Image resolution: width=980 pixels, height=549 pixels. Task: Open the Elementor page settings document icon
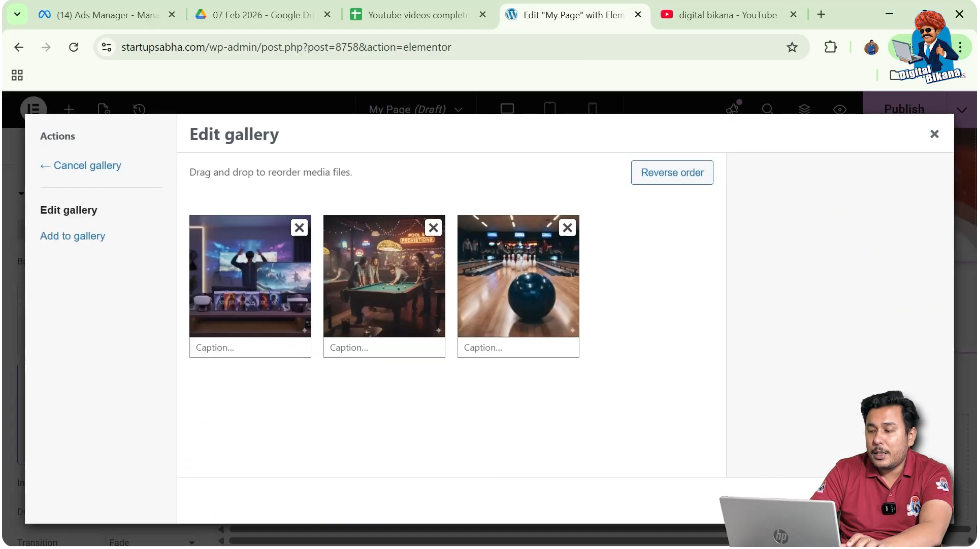pos(104,109)
